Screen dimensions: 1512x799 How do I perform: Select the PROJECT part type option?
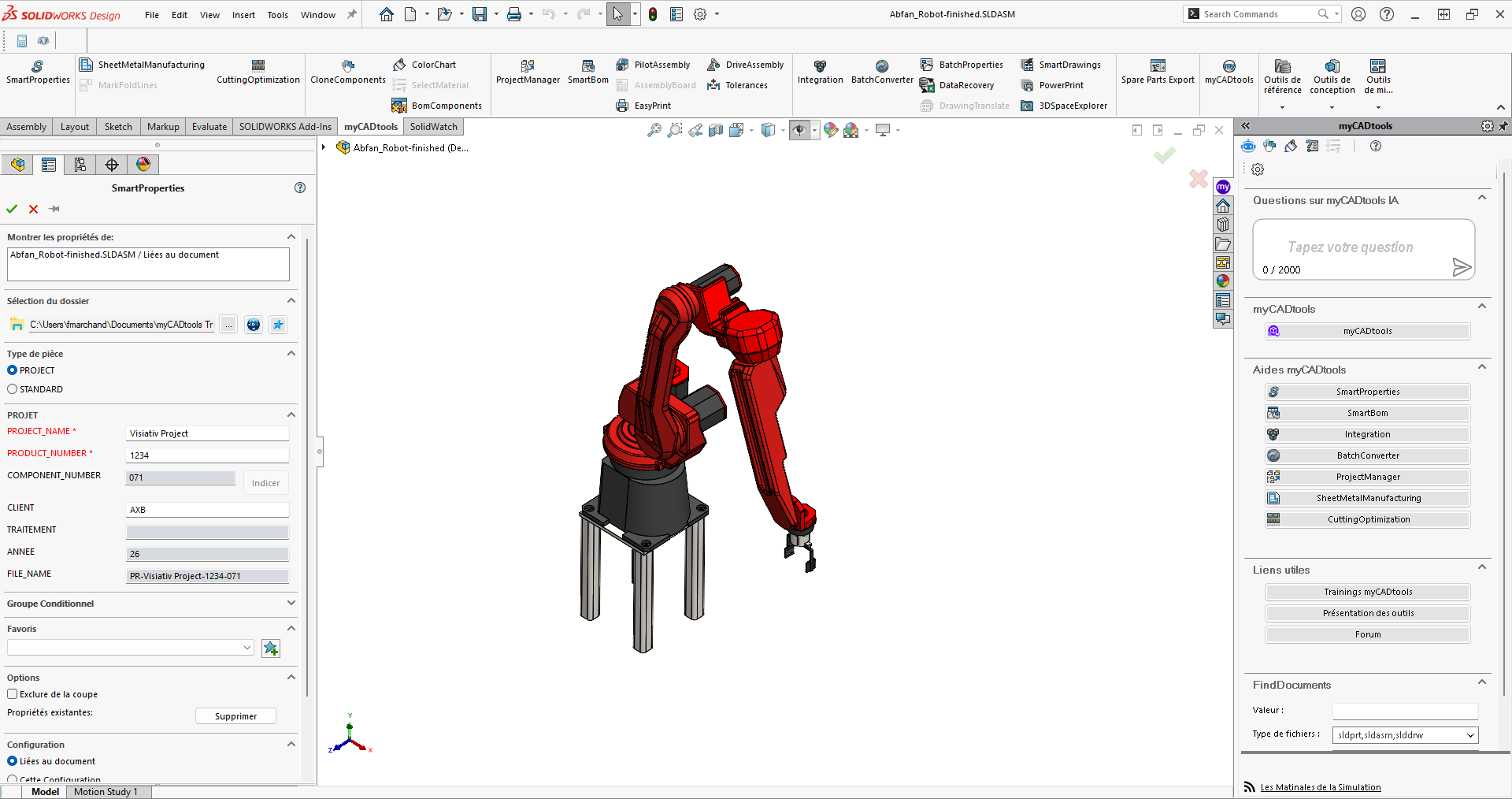point(13,370)
